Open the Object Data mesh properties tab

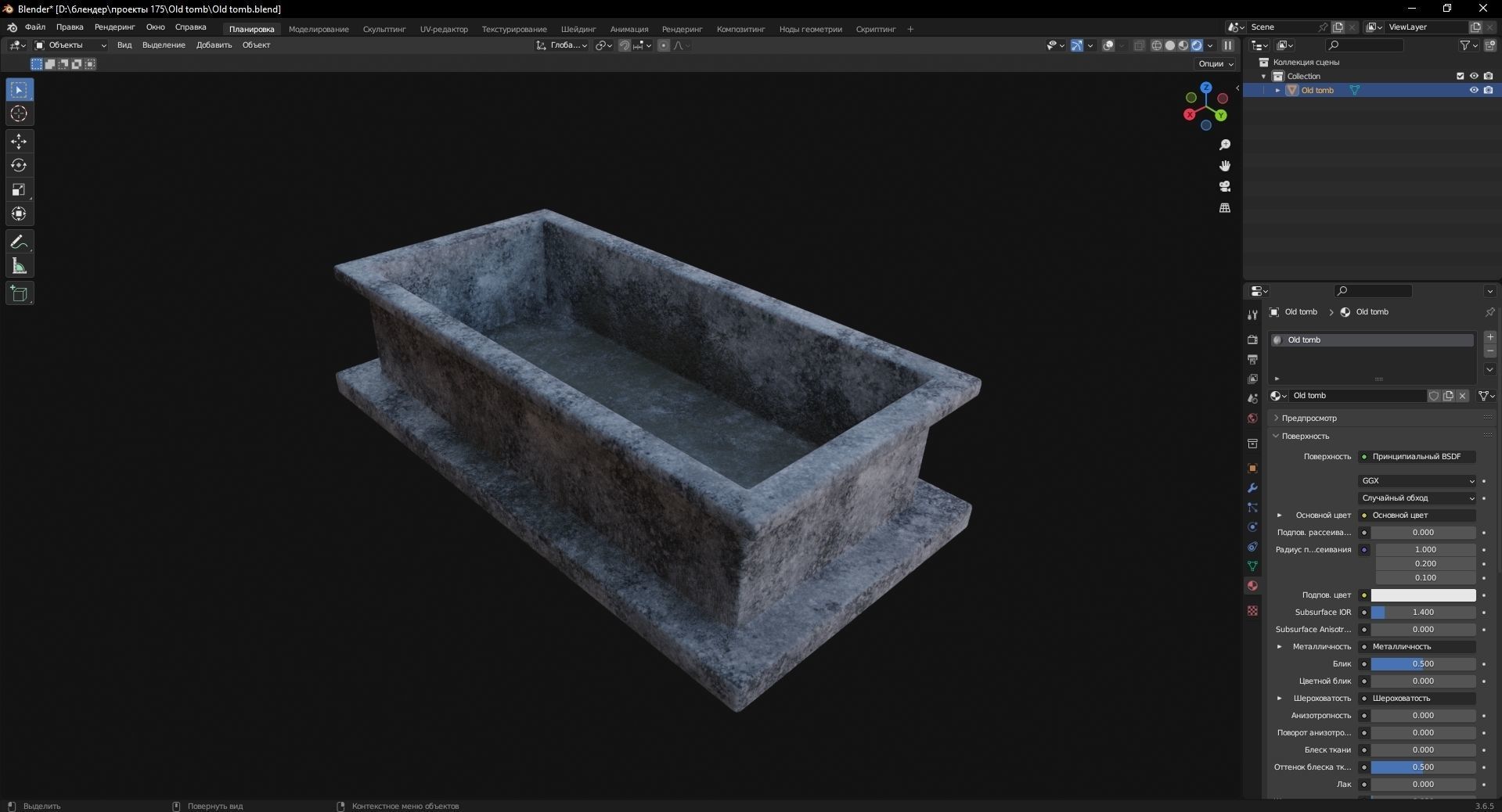(1252, 566)
